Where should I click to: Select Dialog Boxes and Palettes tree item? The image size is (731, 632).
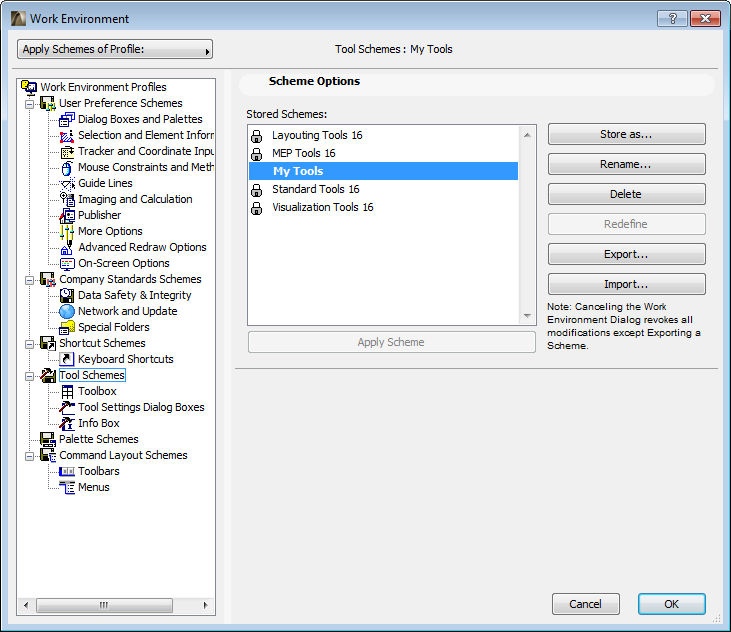tap(140, 119)
